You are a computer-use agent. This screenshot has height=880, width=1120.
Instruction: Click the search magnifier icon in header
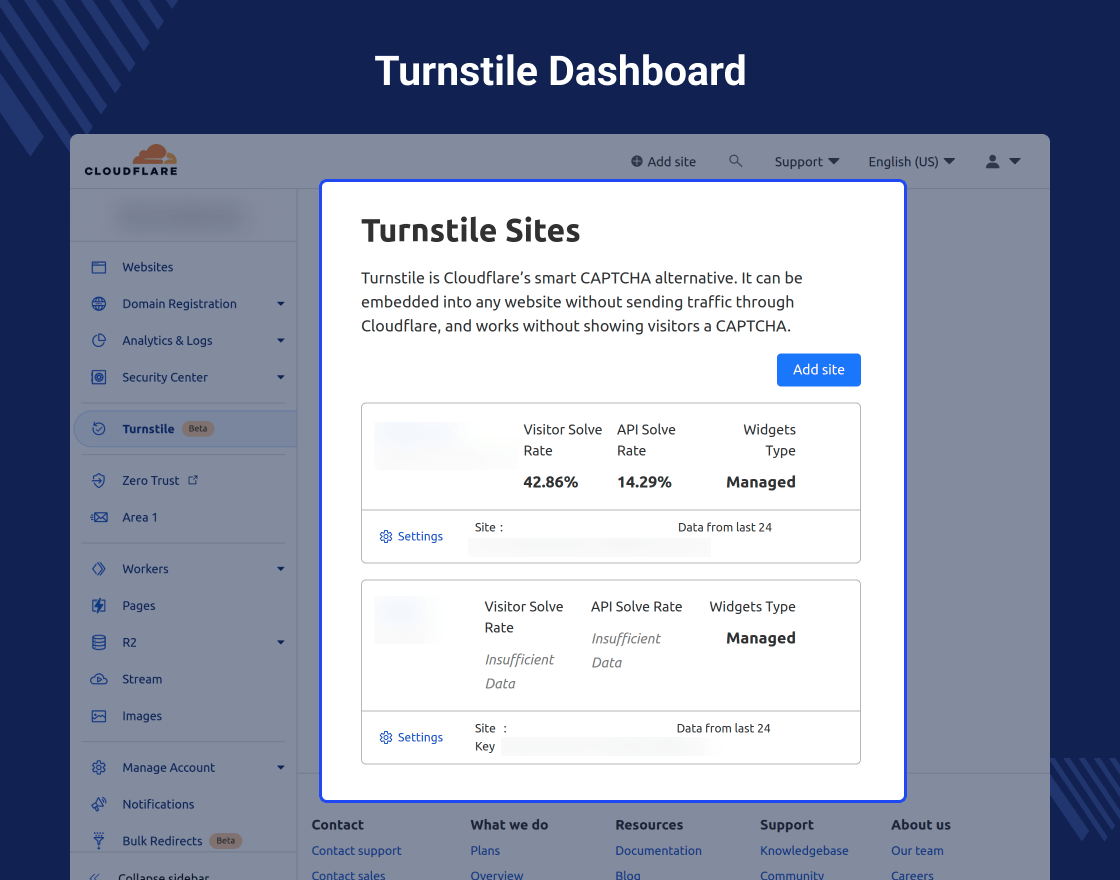coord(735,161)
